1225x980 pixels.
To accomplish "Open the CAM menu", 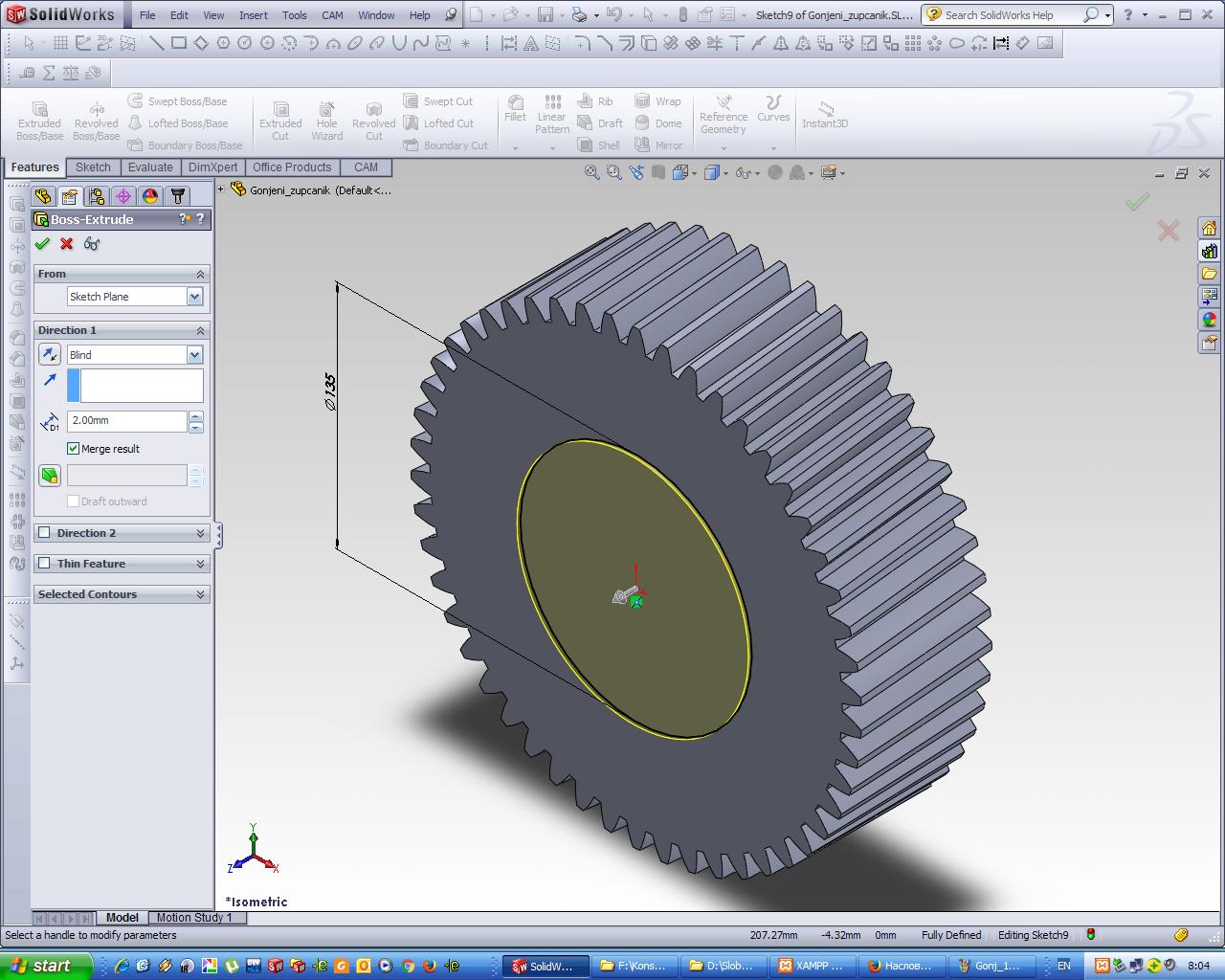I will (x=333, y=15).
